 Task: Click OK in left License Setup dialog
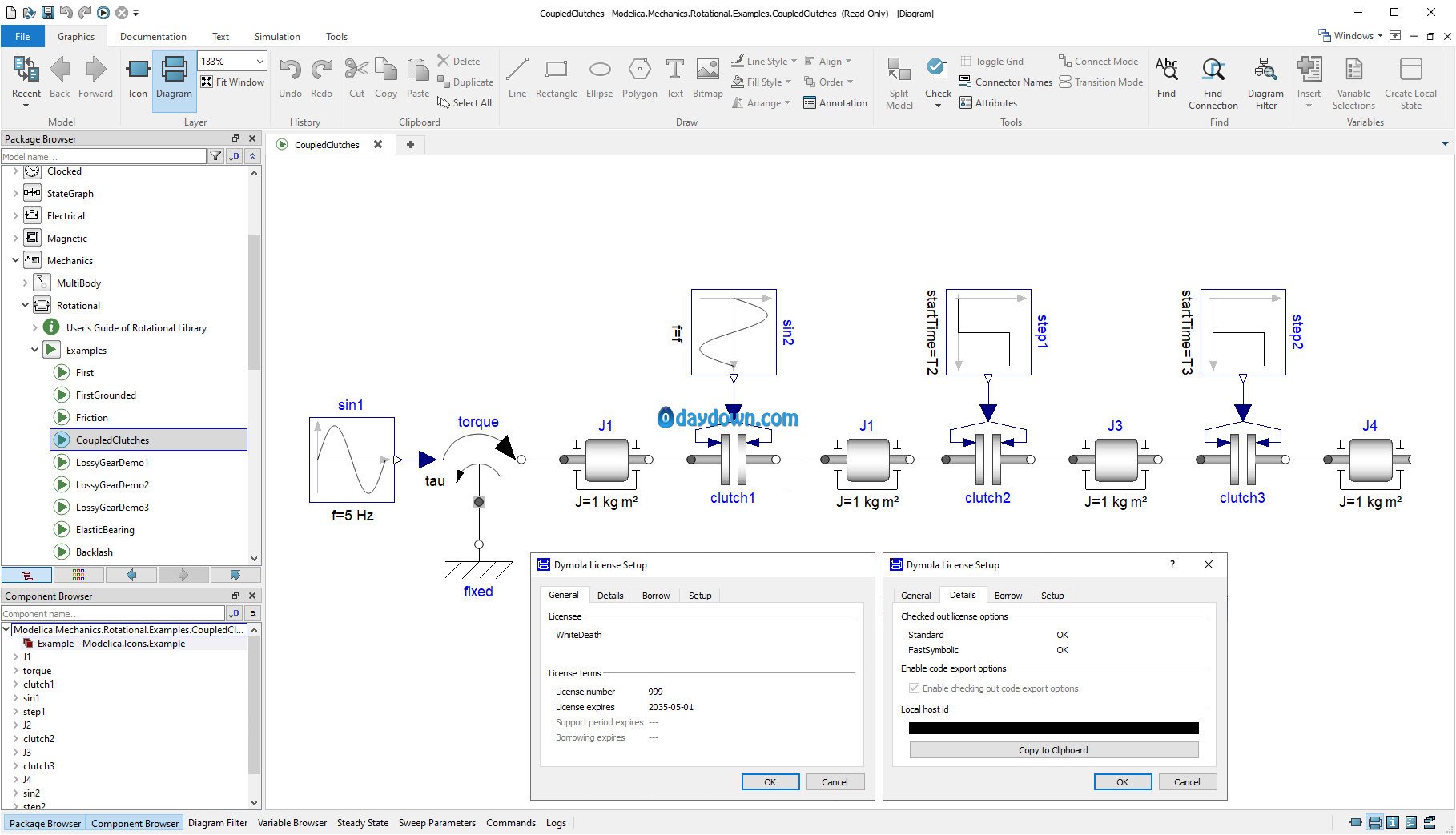tap(770, 782)
